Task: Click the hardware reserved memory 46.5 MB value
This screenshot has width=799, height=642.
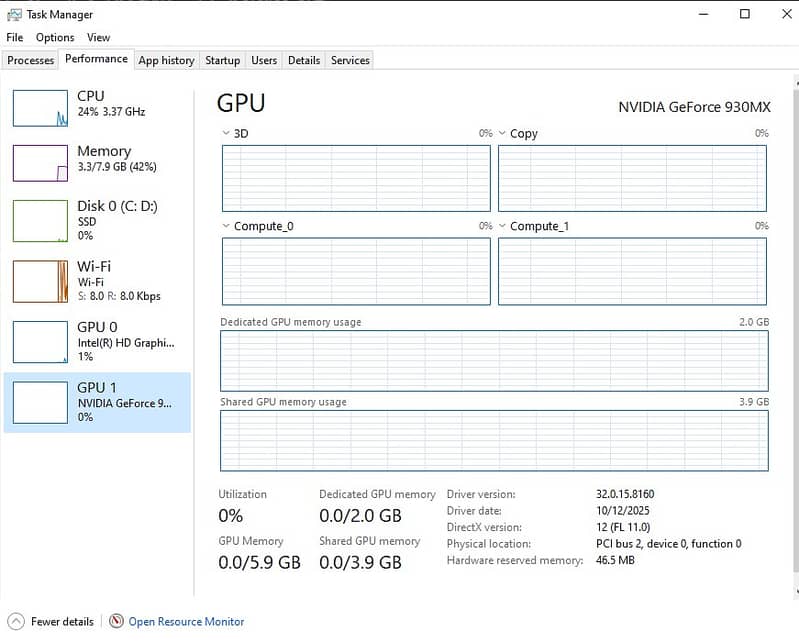Action: pos(615,560)
